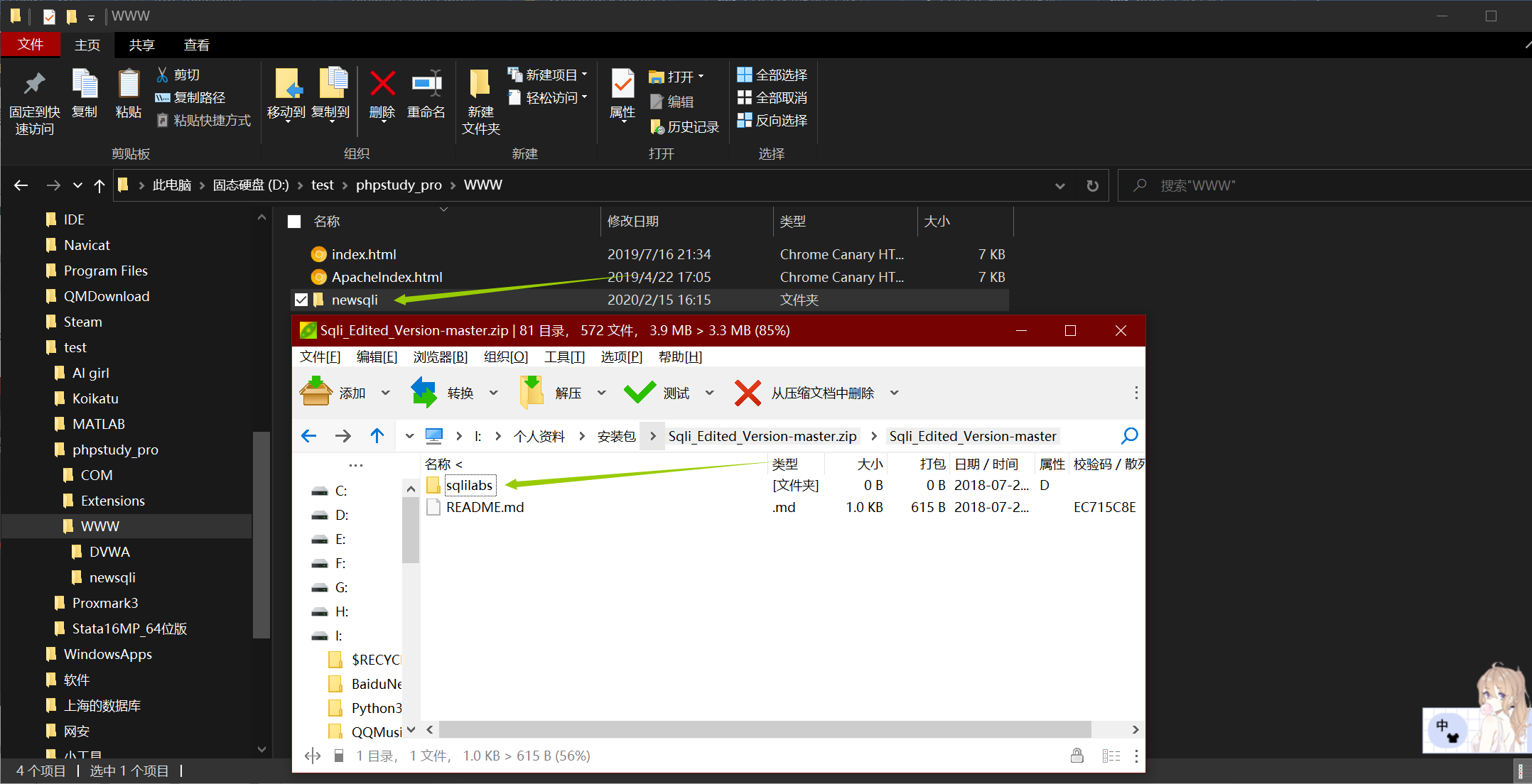
Task: Click the Convert archive arrows icon
Action: [x=424, y=392]
